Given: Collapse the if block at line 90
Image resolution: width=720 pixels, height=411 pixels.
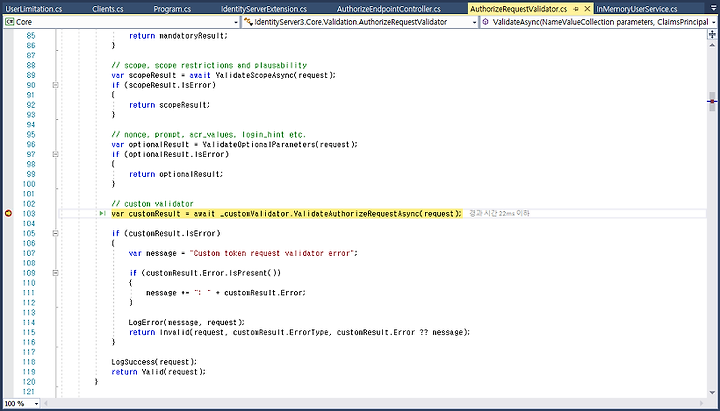Looking at the screenshot, I should click(55, 85).
